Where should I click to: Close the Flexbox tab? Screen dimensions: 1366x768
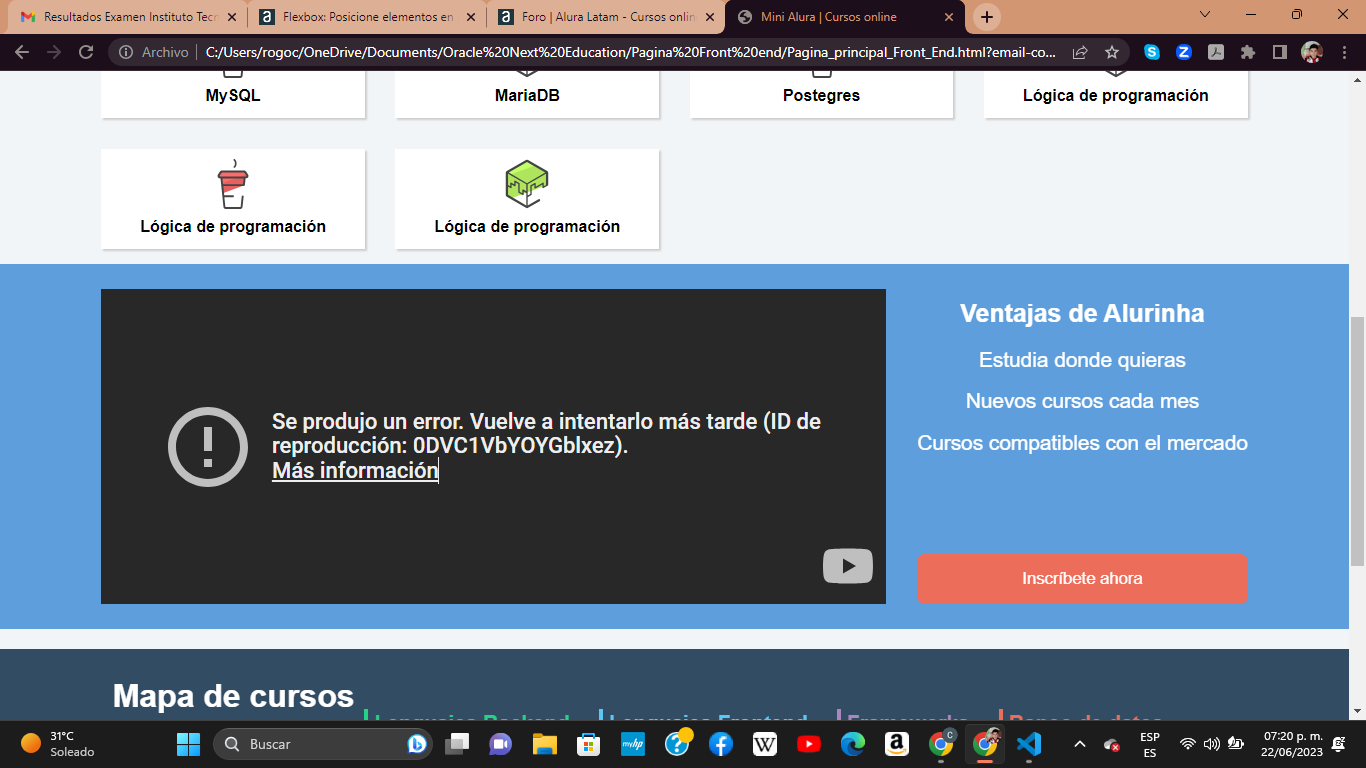471,17
